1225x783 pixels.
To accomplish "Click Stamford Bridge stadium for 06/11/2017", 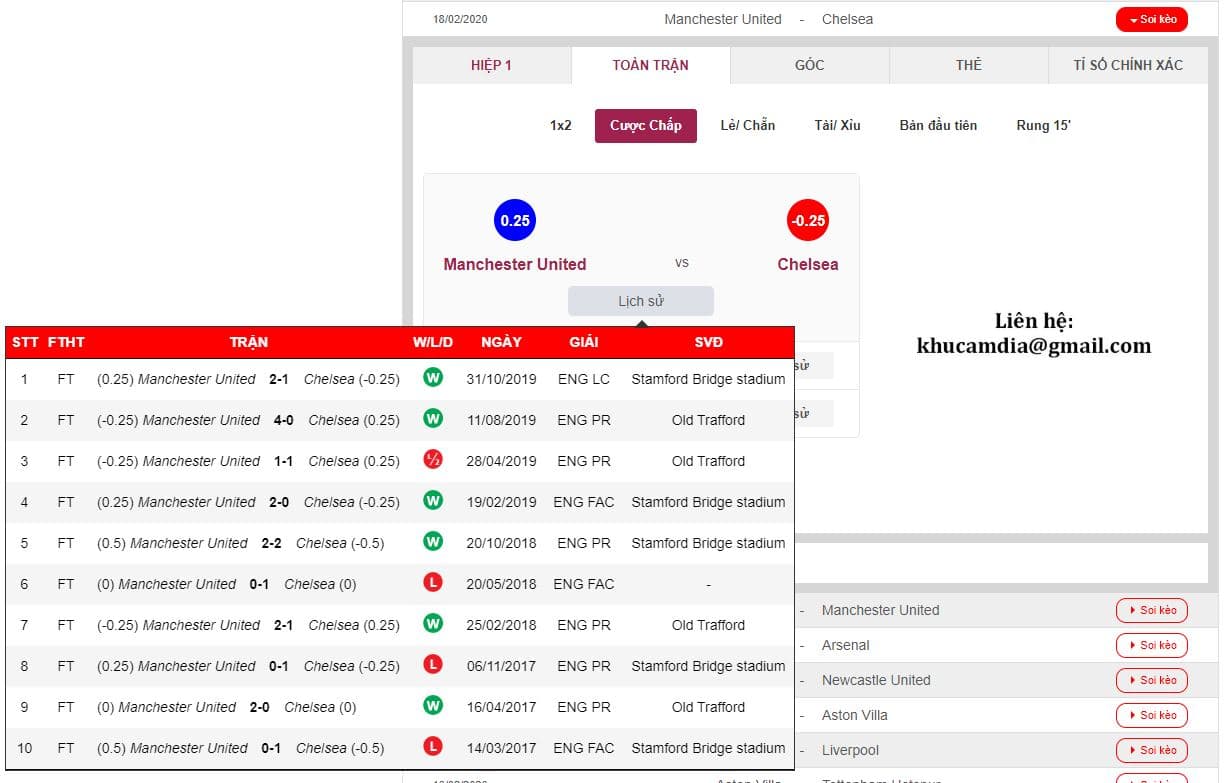I will point(708,666).
